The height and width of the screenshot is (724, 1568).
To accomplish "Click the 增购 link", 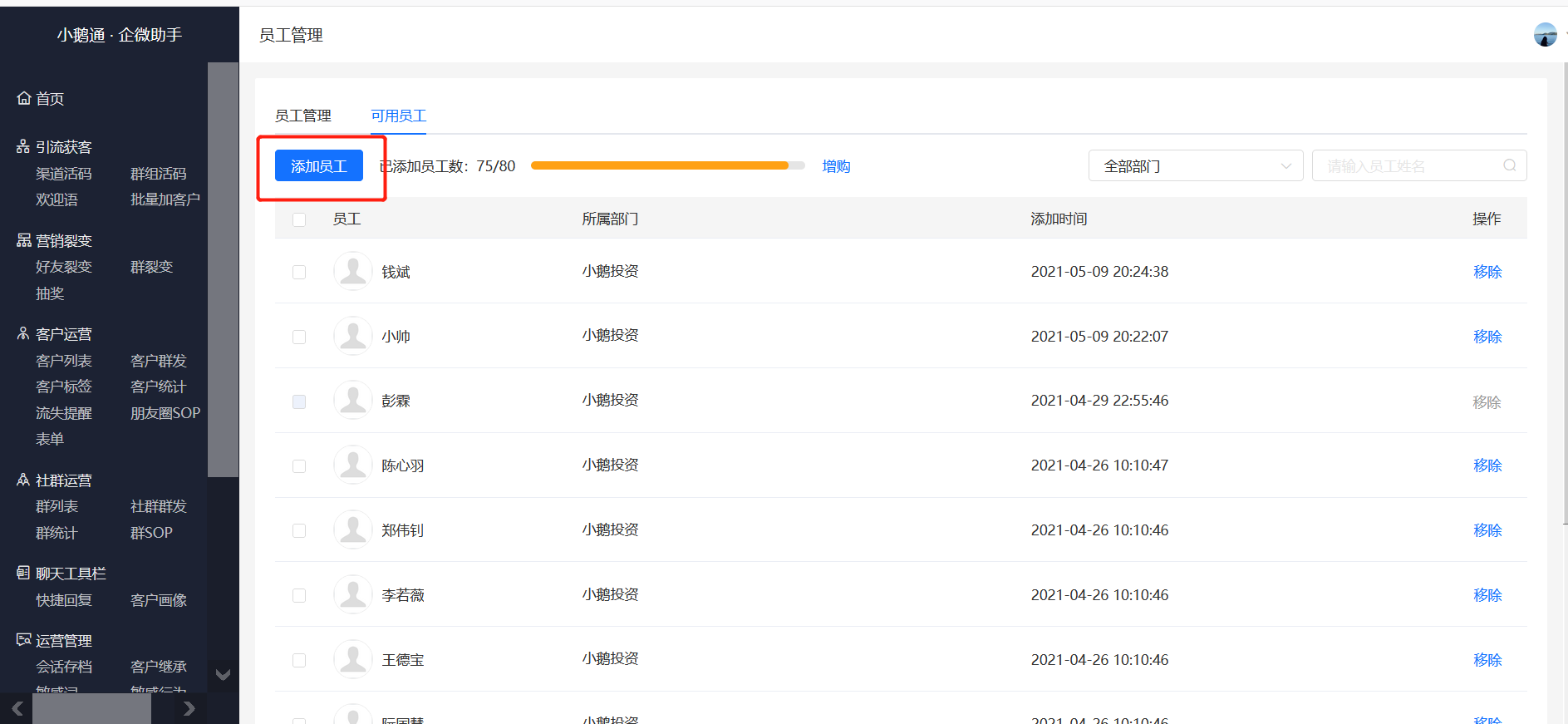I will click(836, 165).
